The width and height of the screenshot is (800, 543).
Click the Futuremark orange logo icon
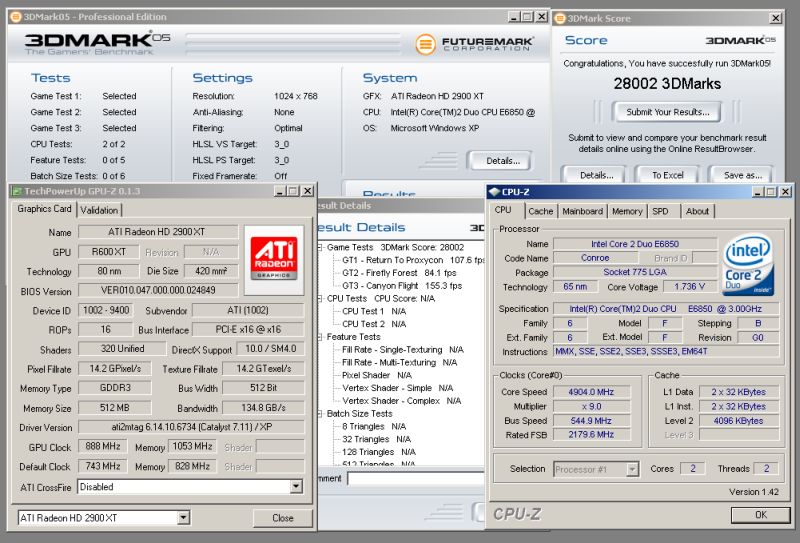(x=425, y=44)
